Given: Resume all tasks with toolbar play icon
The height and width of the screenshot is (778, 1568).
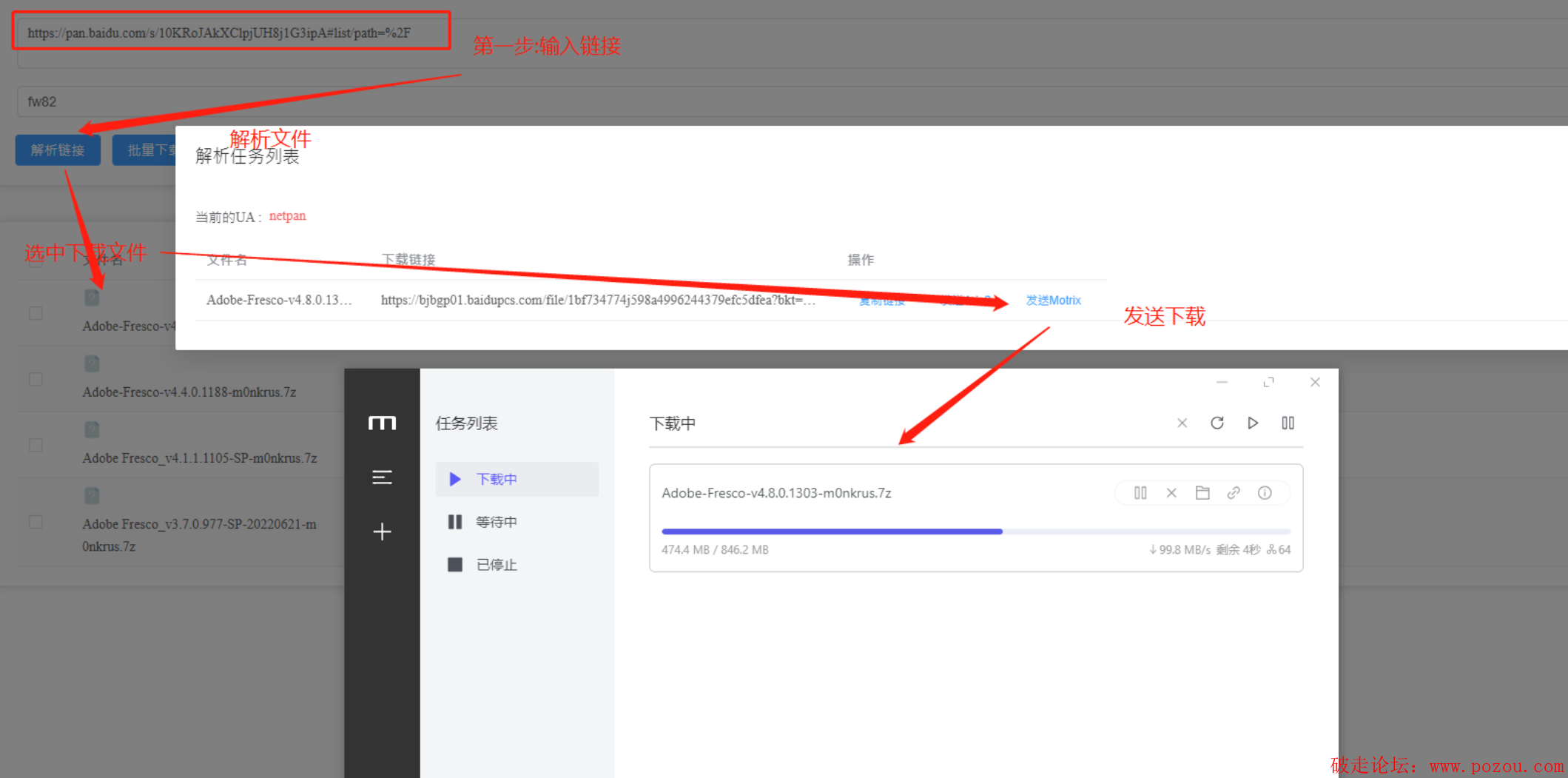Looking at the screenshot, I should click(1252, 423).
